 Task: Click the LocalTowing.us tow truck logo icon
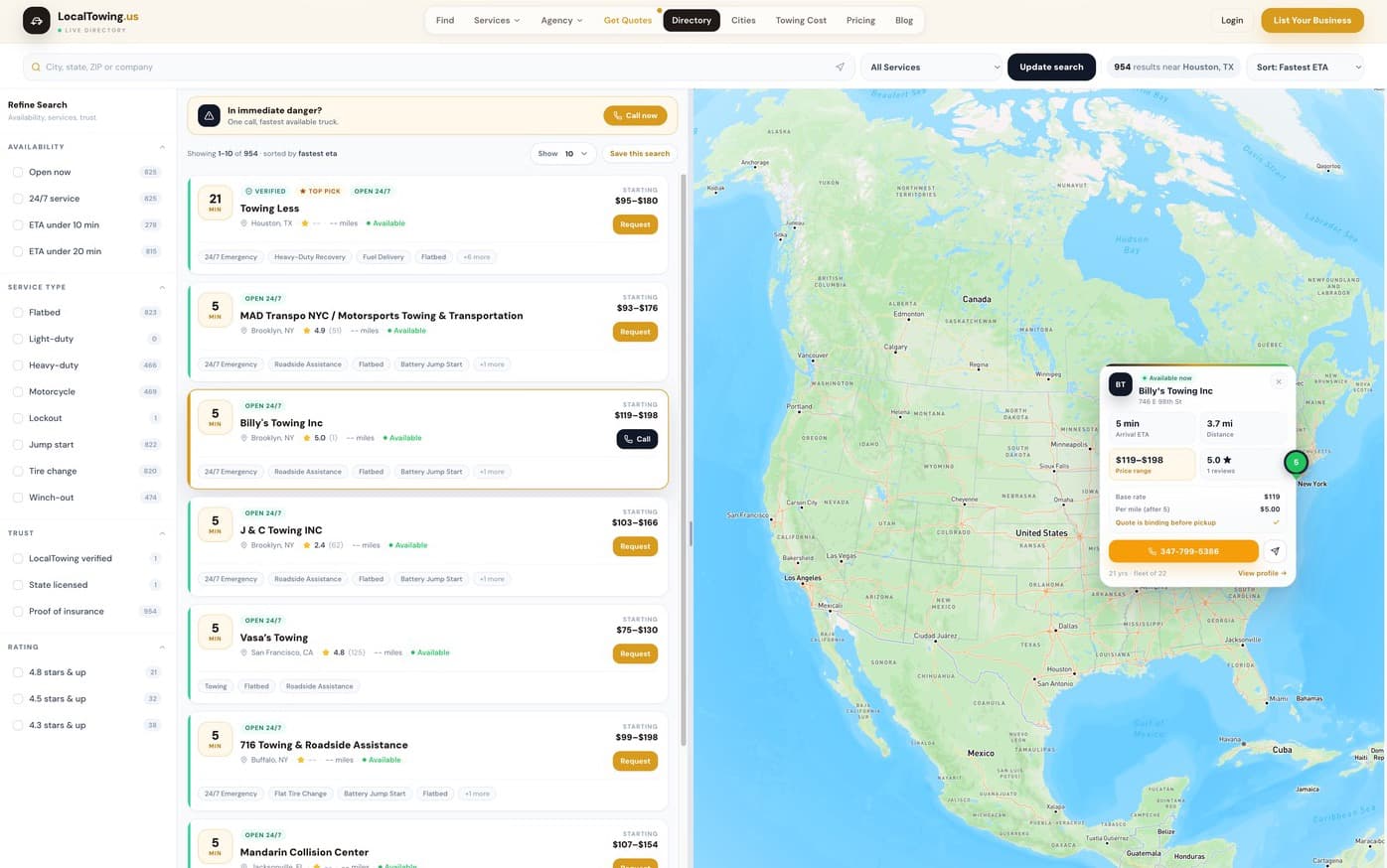pos(36,20)
